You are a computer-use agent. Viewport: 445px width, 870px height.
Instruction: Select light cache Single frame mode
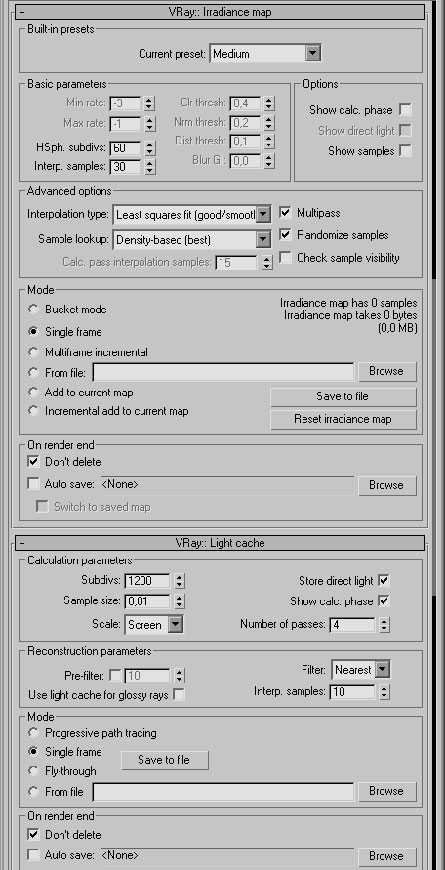click(x=34, y=752)
